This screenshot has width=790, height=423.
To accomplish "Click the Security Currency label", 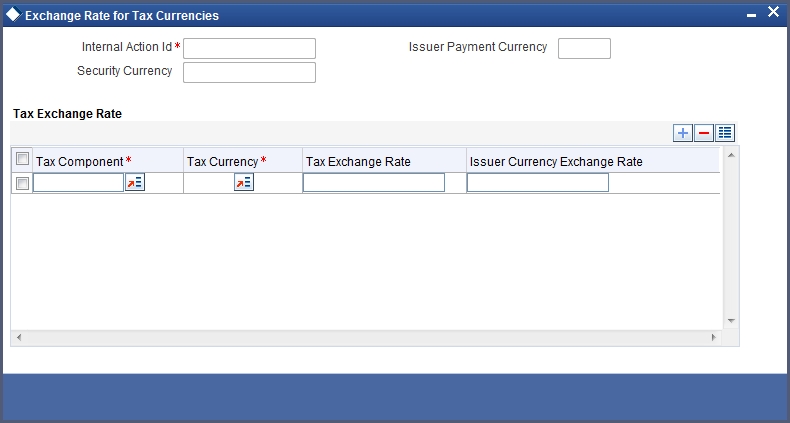I will (x=124, y=71).
